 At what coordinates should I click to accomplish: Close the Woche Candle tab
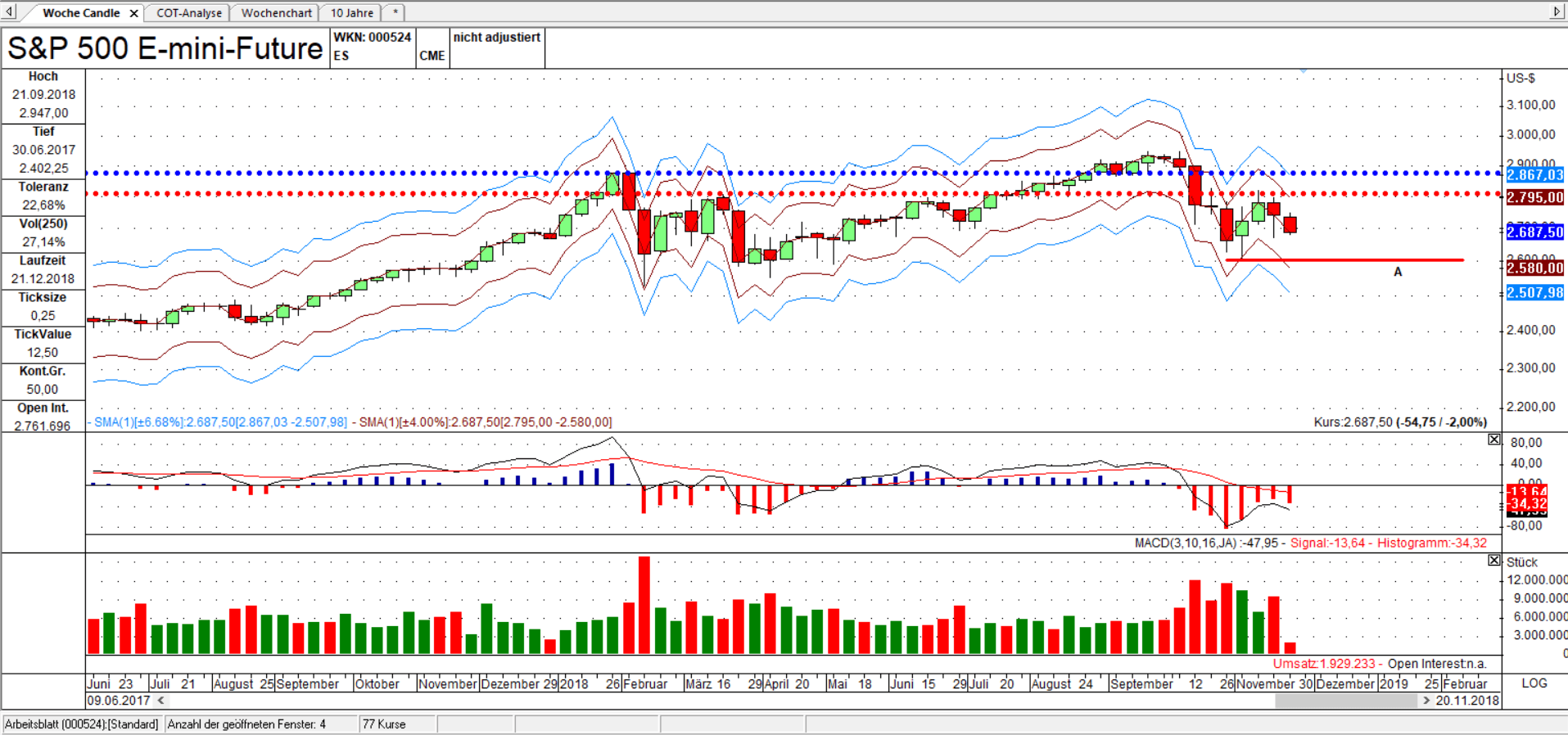133,13
